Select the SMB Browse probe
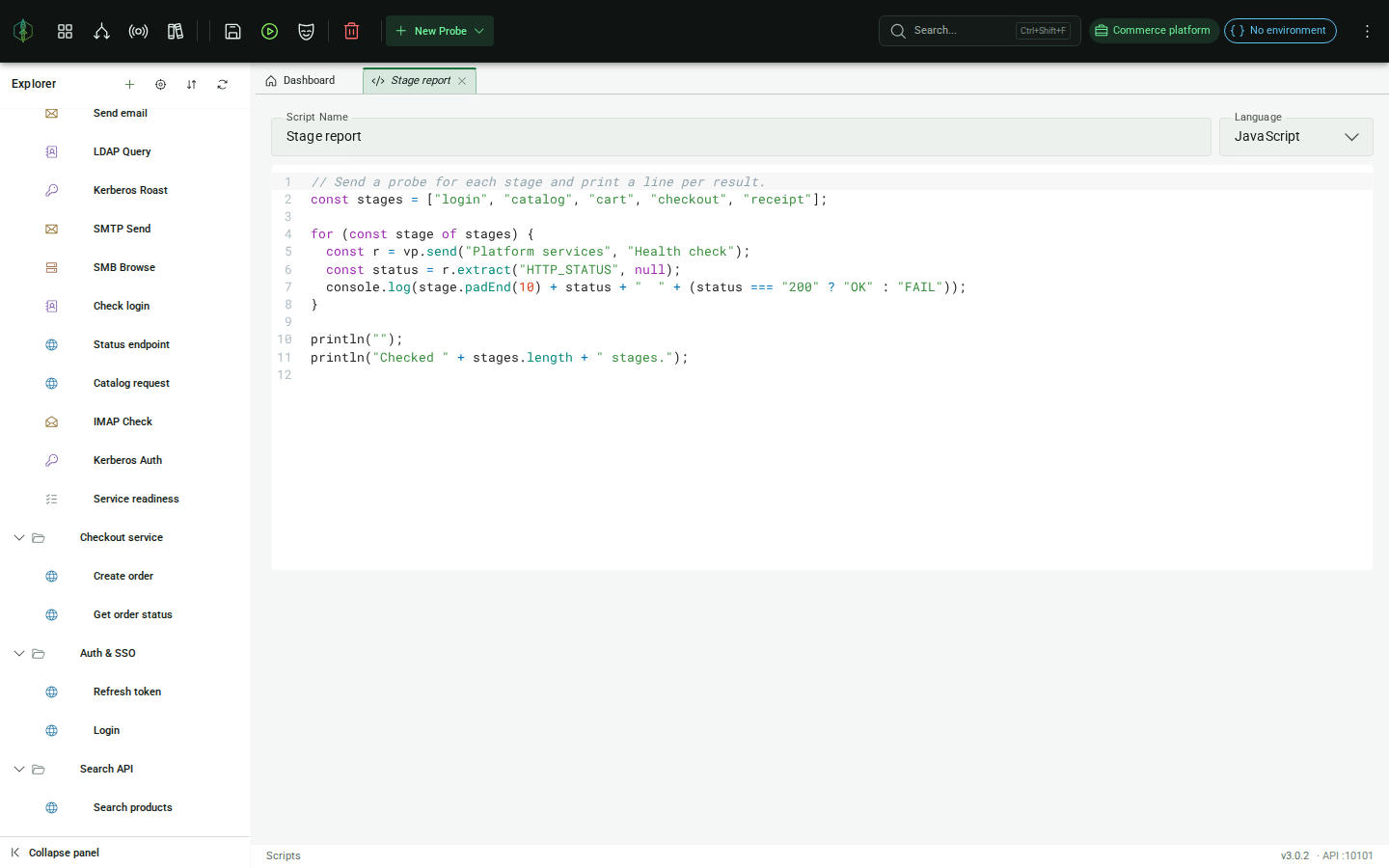This screenshot has height=868, width=1389. coord(125,267)
